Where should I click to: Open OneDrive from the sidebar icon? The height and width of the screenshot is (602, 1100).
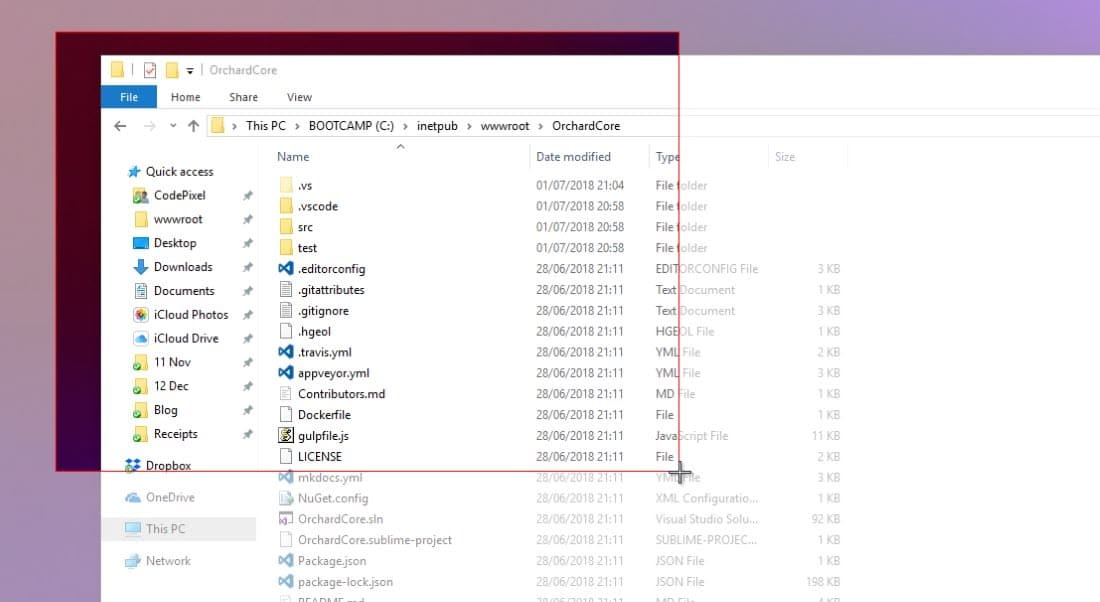tap(132, 497)
